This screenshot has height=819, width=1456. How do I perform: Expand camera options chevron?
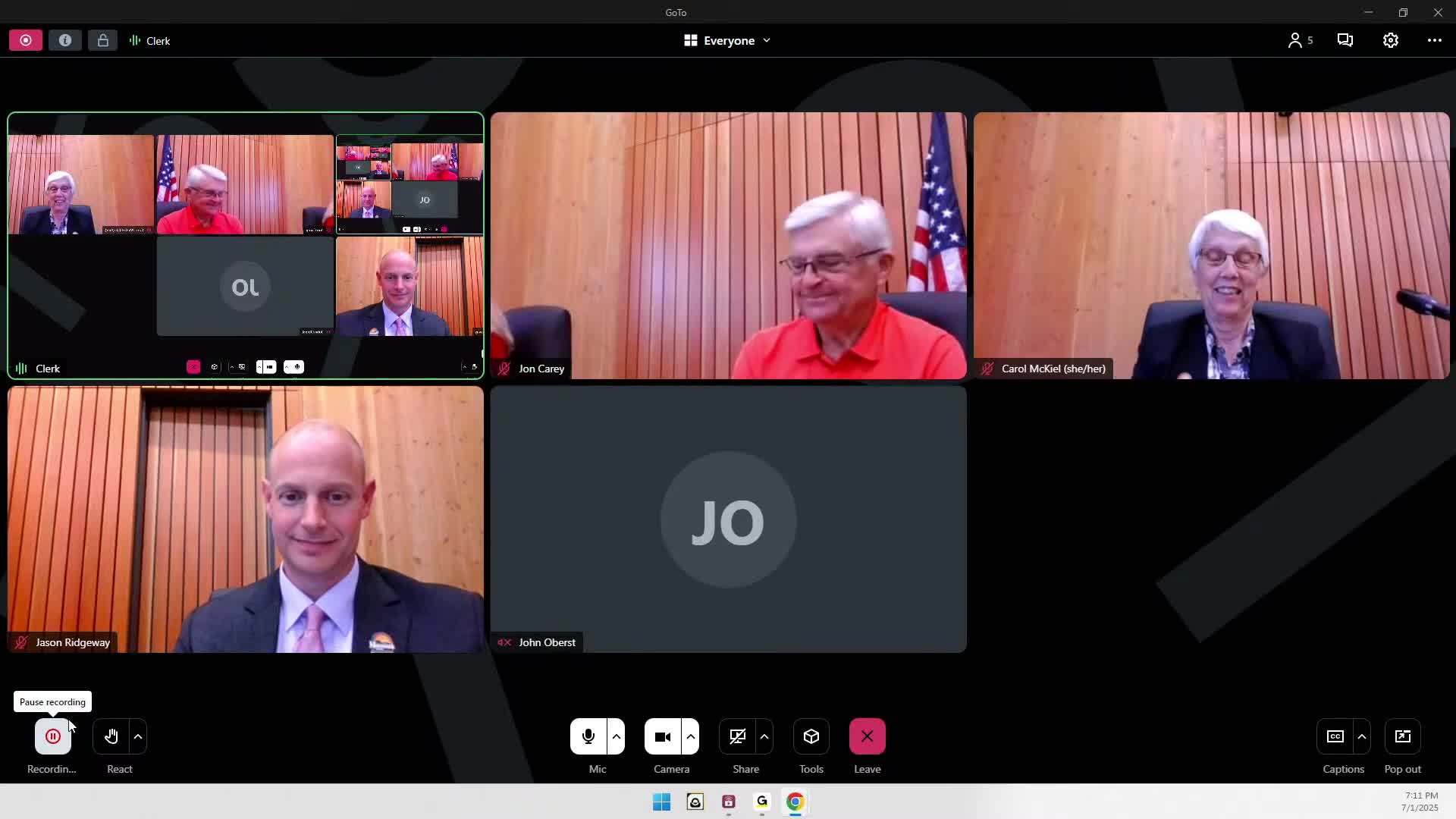click(690, 736)
